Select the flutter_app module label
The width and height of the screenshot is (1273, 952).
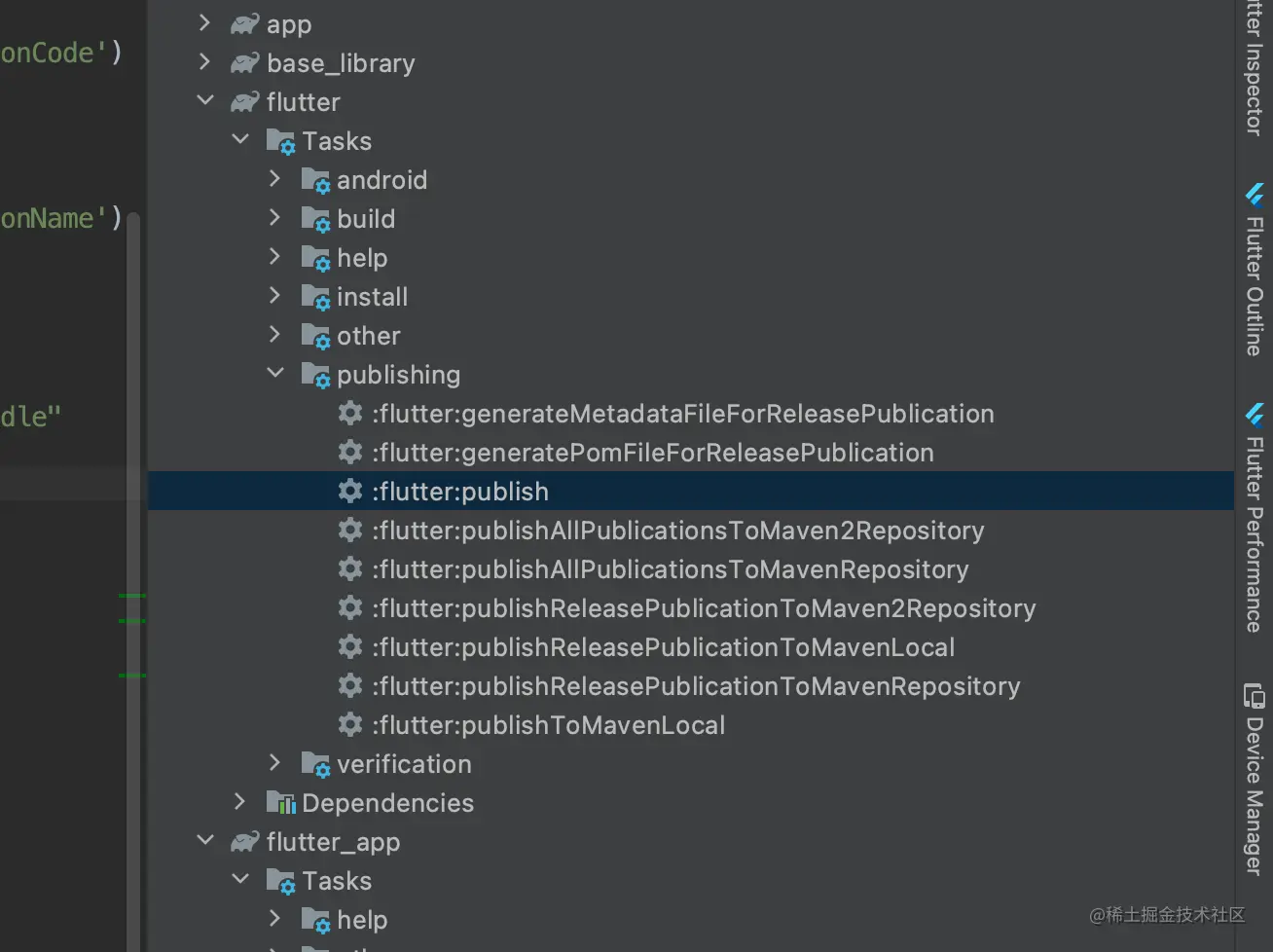click(x=333, y=843)
